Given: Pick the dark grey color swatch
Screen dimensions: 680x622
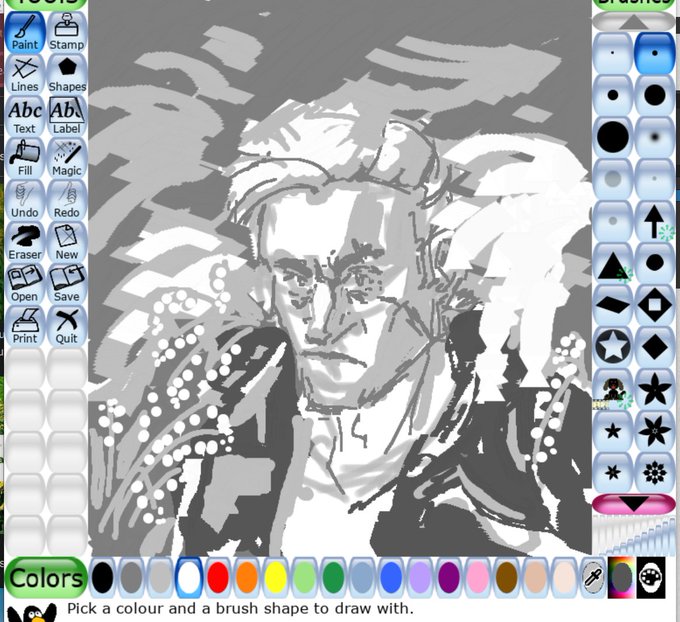Looking at the screenshot, I should pyautogui.click(x=131, y=577).
